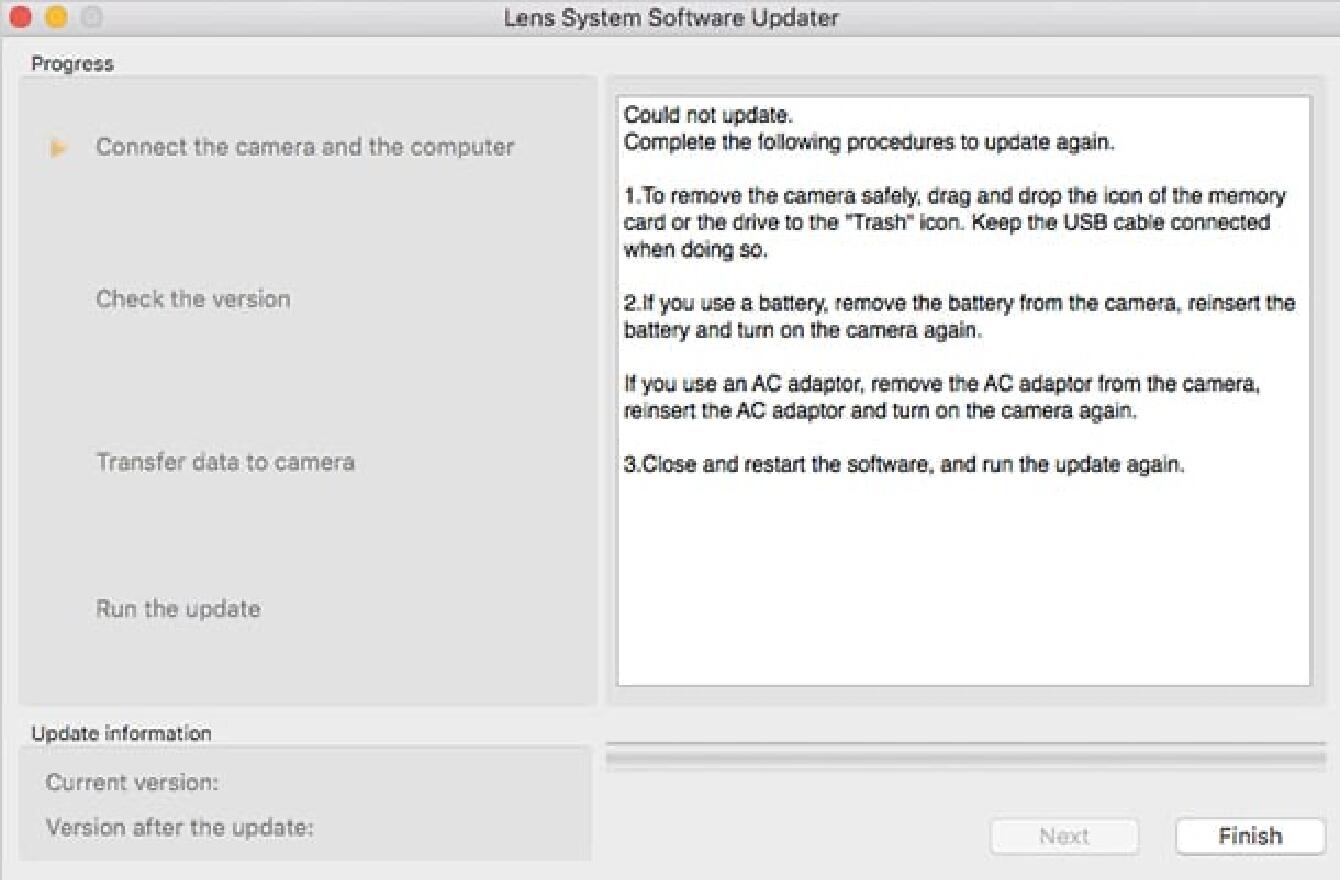Click the 'Lens System Software Updater' title
This screenshot has height=880, width=1340.
[671, 18]
